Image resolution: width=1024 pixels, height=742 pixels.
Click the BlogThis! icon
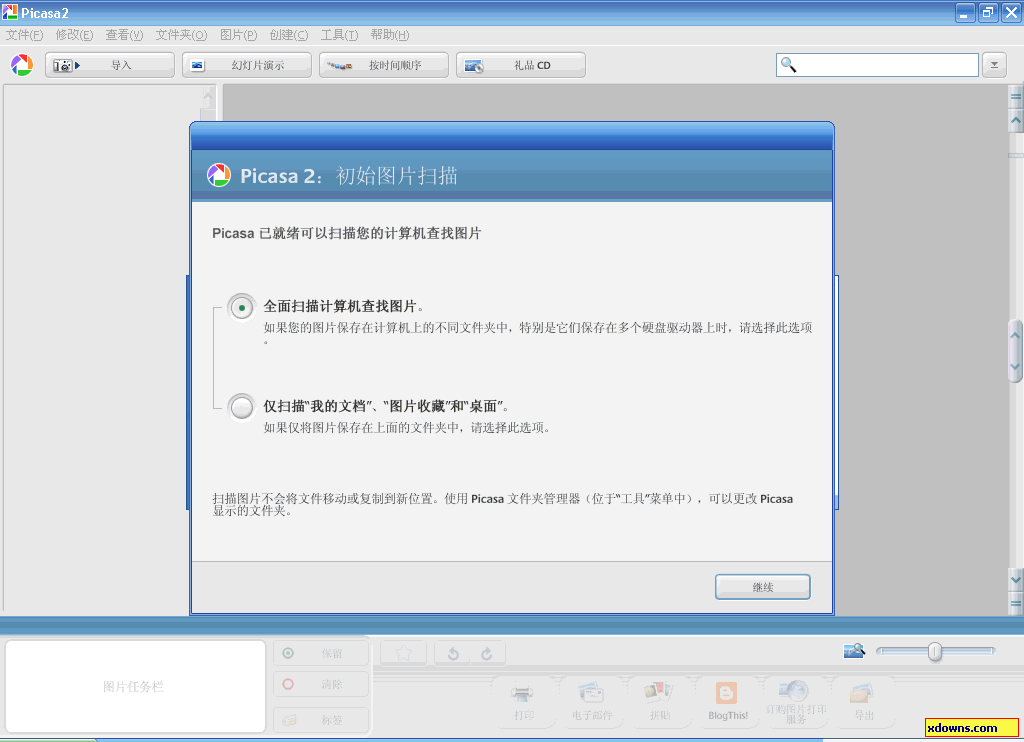728,702
